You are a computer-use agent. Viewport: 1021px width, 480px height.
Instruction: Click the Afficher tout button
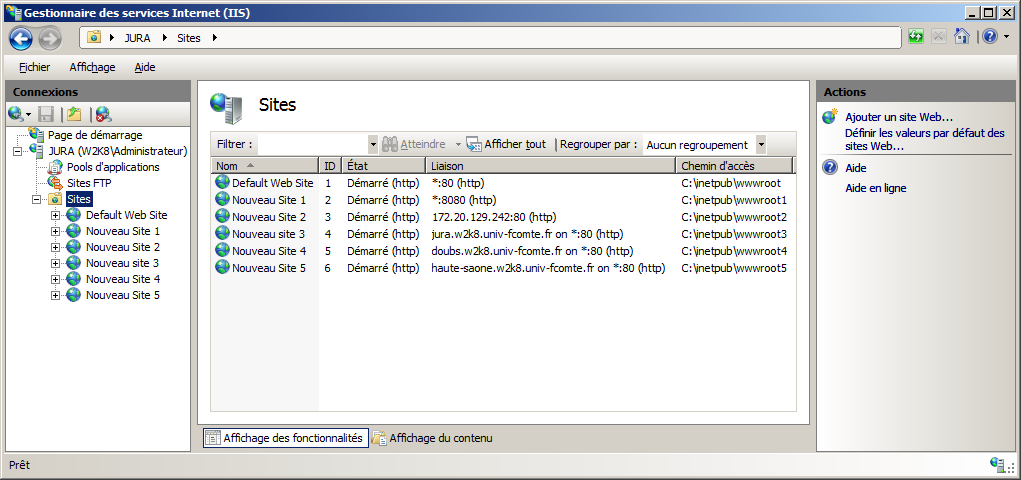[x=506, y=144]
